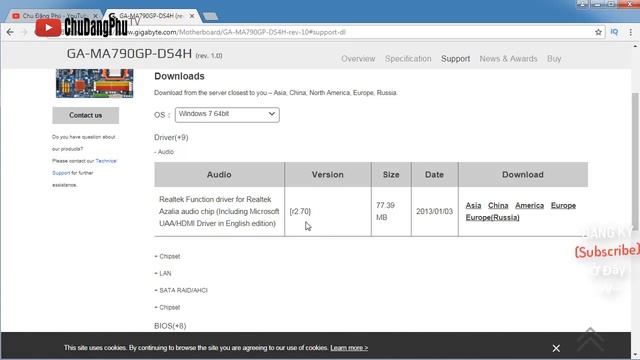This screenshot has width=640, height=360.
Task: Expand the first Chipset driver category
Action: tap(167, 256)
